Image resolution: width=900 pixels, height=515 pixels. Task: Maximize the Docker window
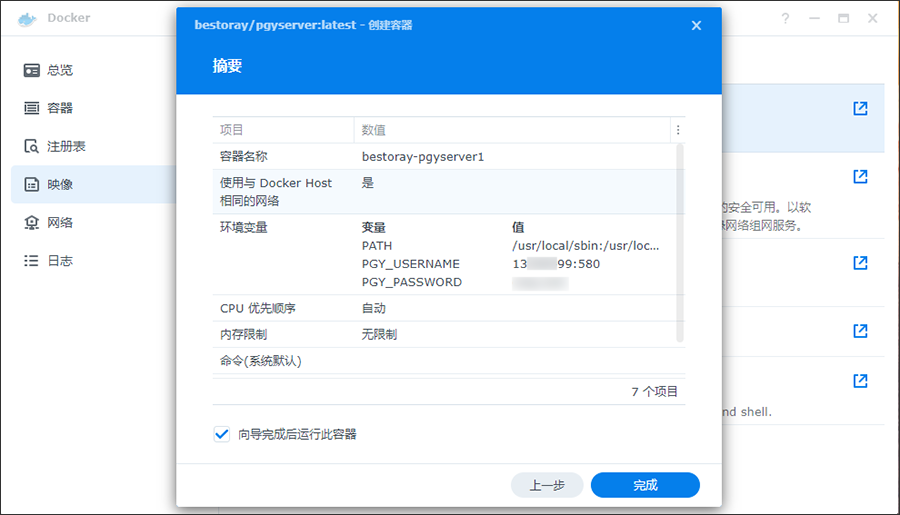[x=843, y=18]
